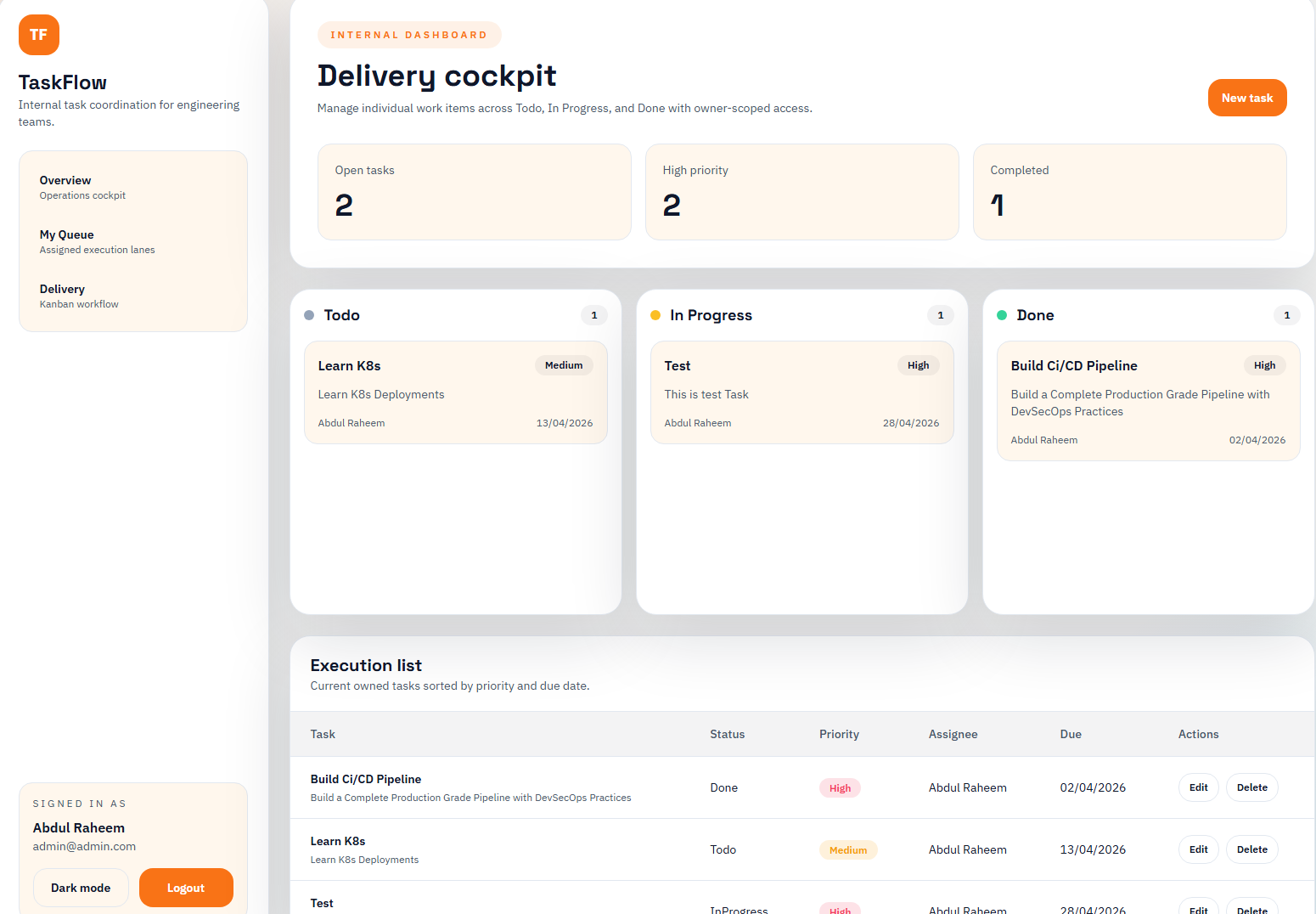Click the Open tasks stat card
The image size is (1316, 914).
(474, 192)
